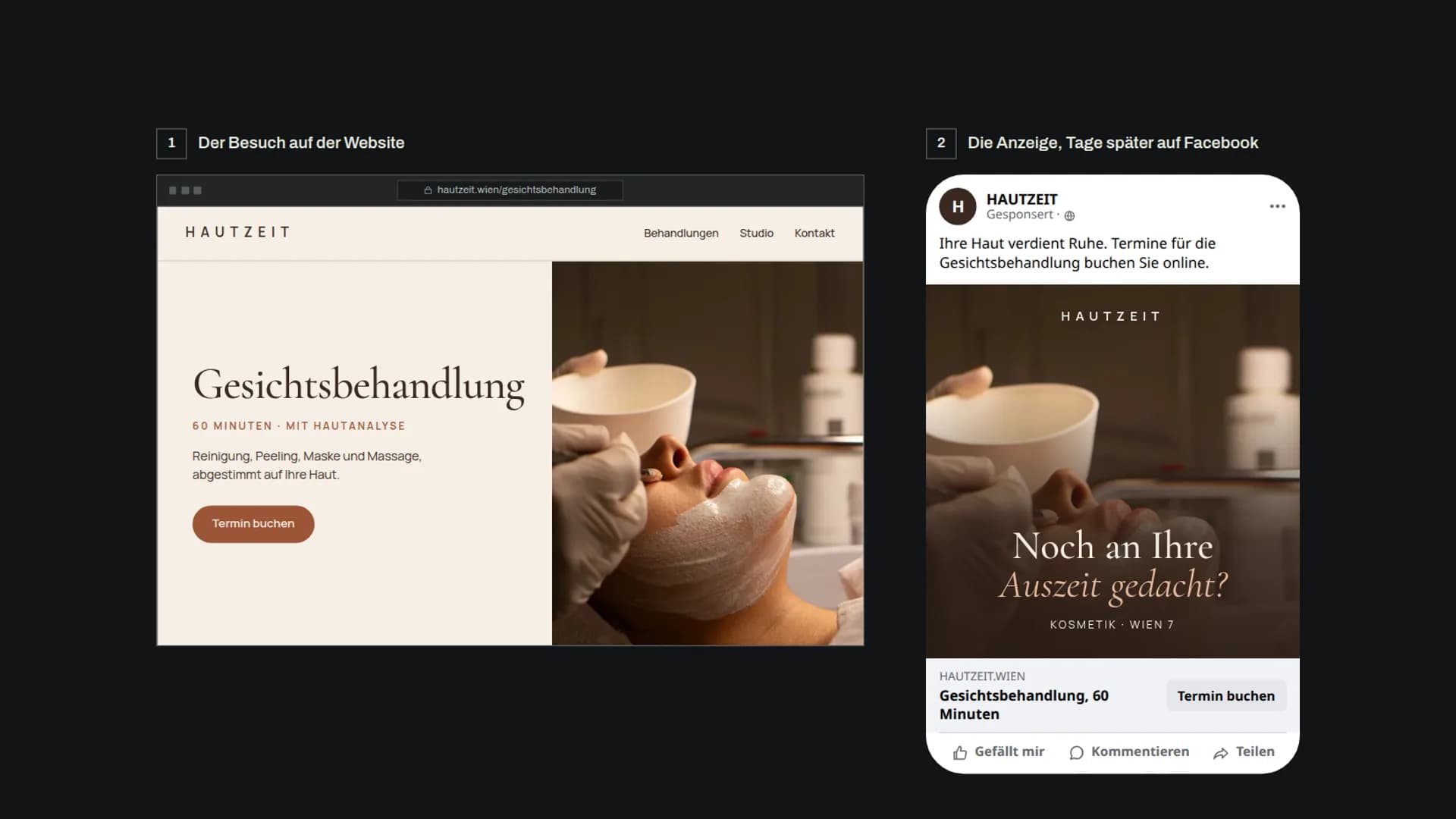Screen dimensions: 1456x819
Task: Open the Kontakt navigation link
Action: (x=814, y=233)
